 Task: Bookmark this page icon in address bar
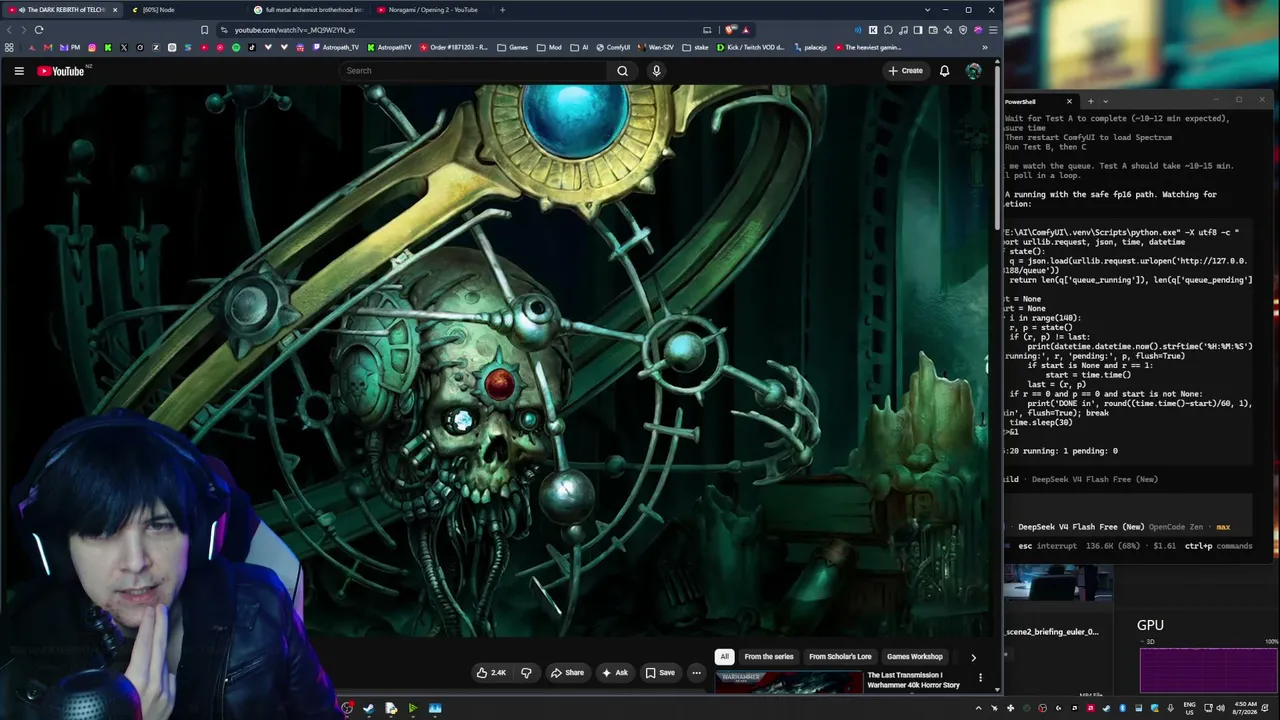coord(205,30)
